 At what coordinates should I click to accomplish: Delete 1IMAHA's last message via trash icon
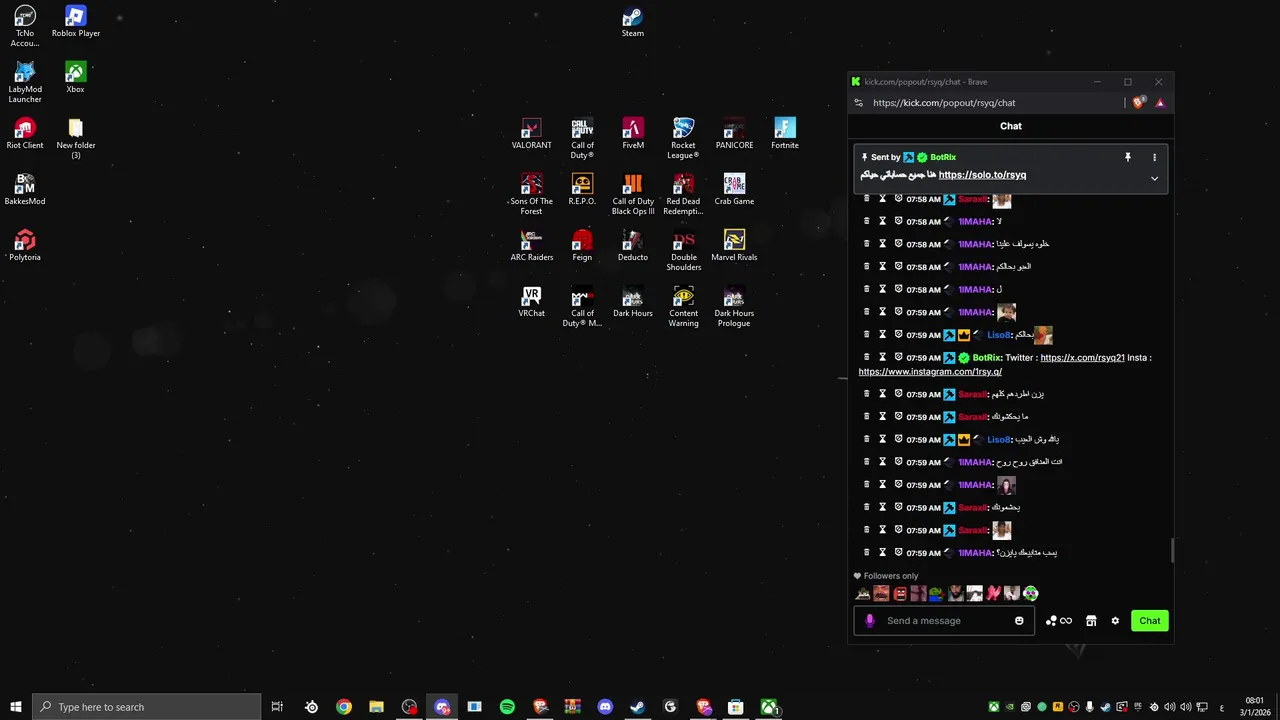pyautogui.click(x=866, y=552)
